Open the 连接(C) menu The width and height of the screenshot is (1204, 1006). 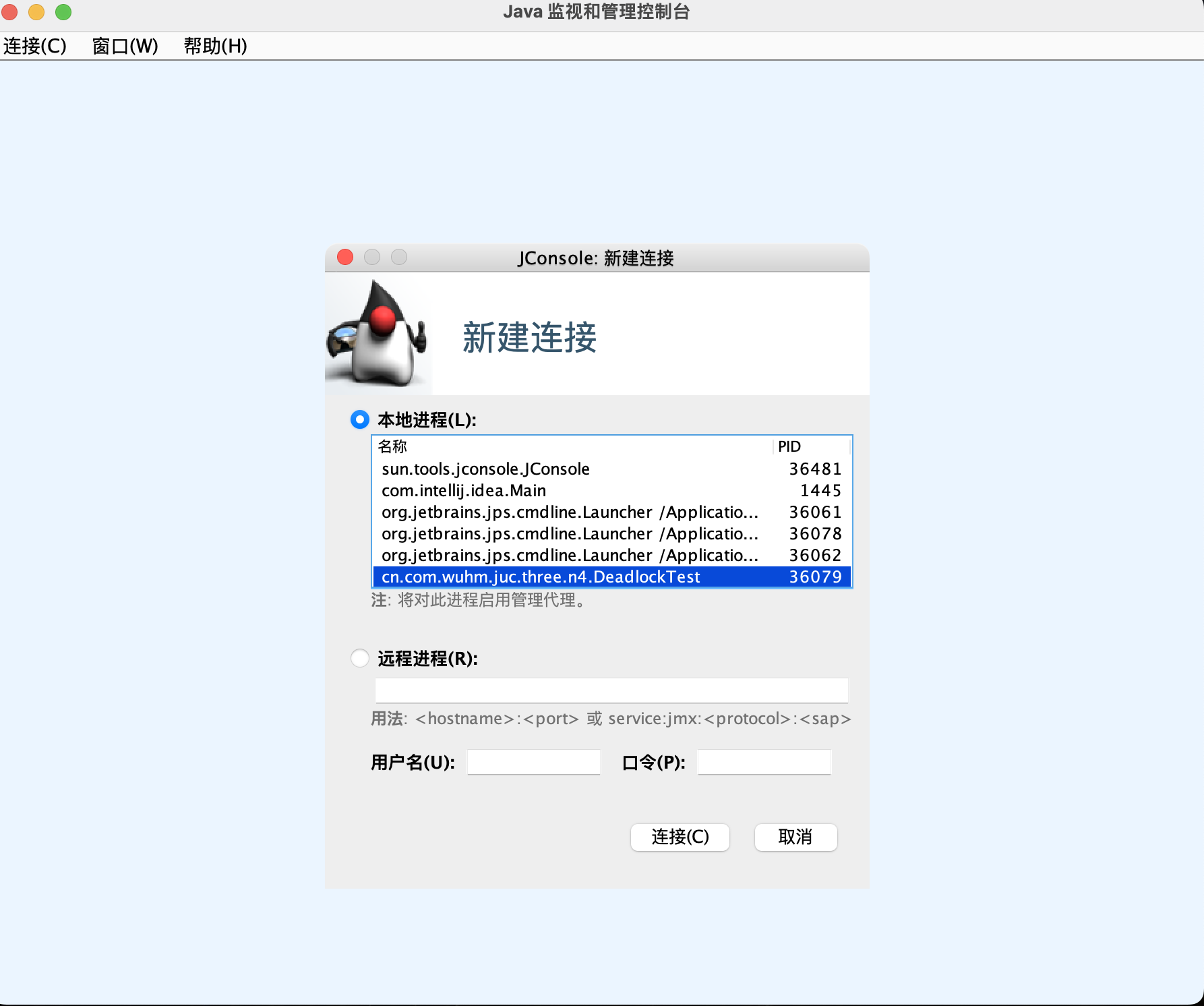click(x=35, y=46)
